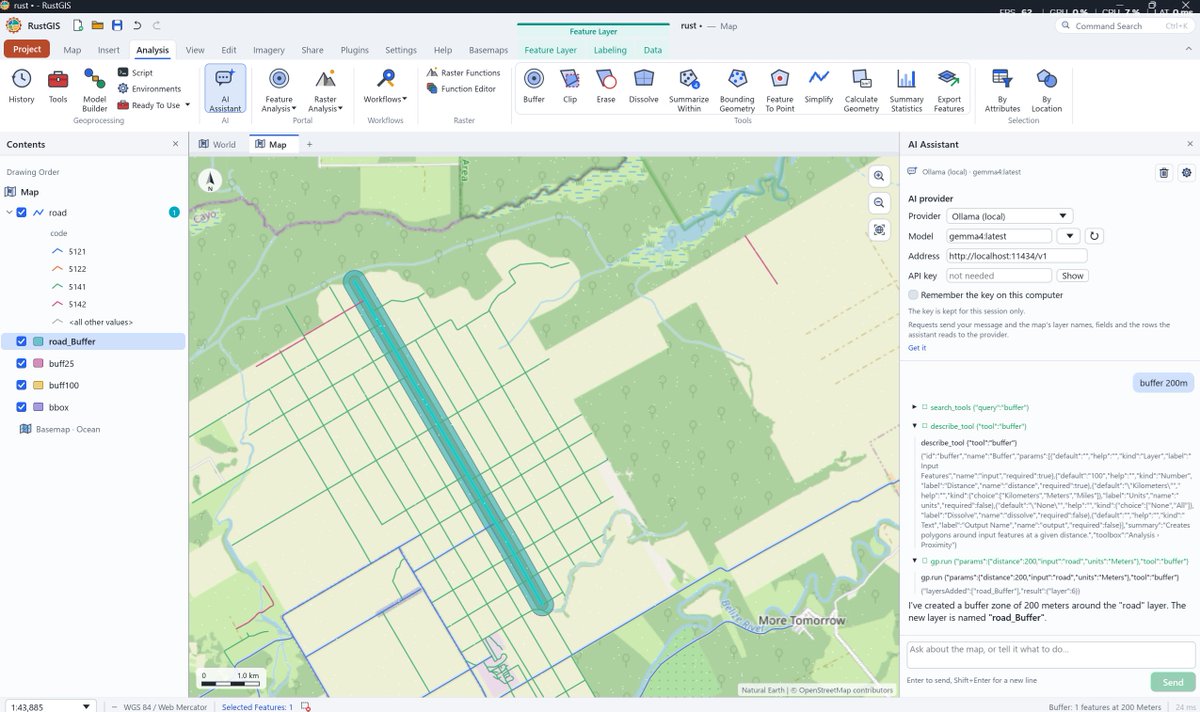The height and width of the screenshot is (712, 1200).
Task: Open Summary Statistics tool
Action: [x=906, y=90]
